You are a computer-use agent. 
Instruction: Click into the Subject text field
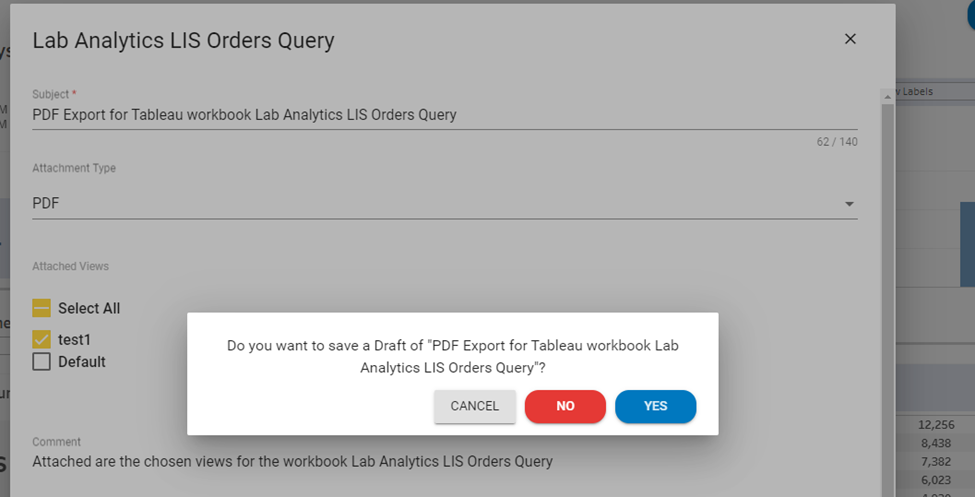(440, 115)
